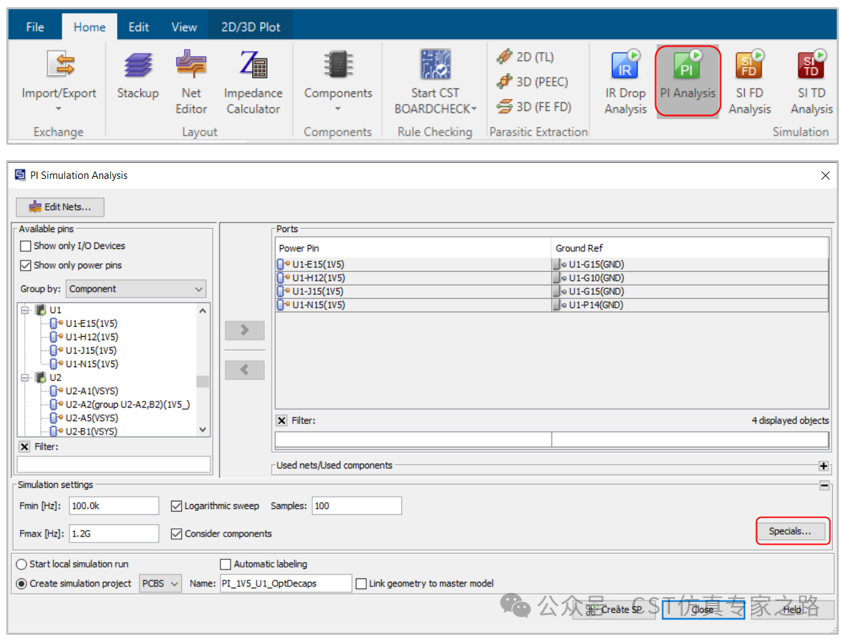Edit the project Name field
This screenshot has width=847, height=640.
(286, 584)
